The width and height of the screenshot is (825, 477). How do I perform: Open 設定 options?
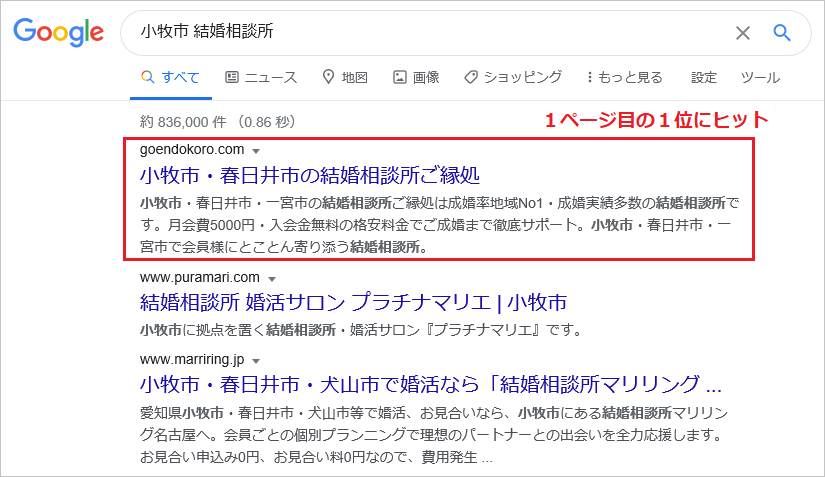(x=703, y=77)
